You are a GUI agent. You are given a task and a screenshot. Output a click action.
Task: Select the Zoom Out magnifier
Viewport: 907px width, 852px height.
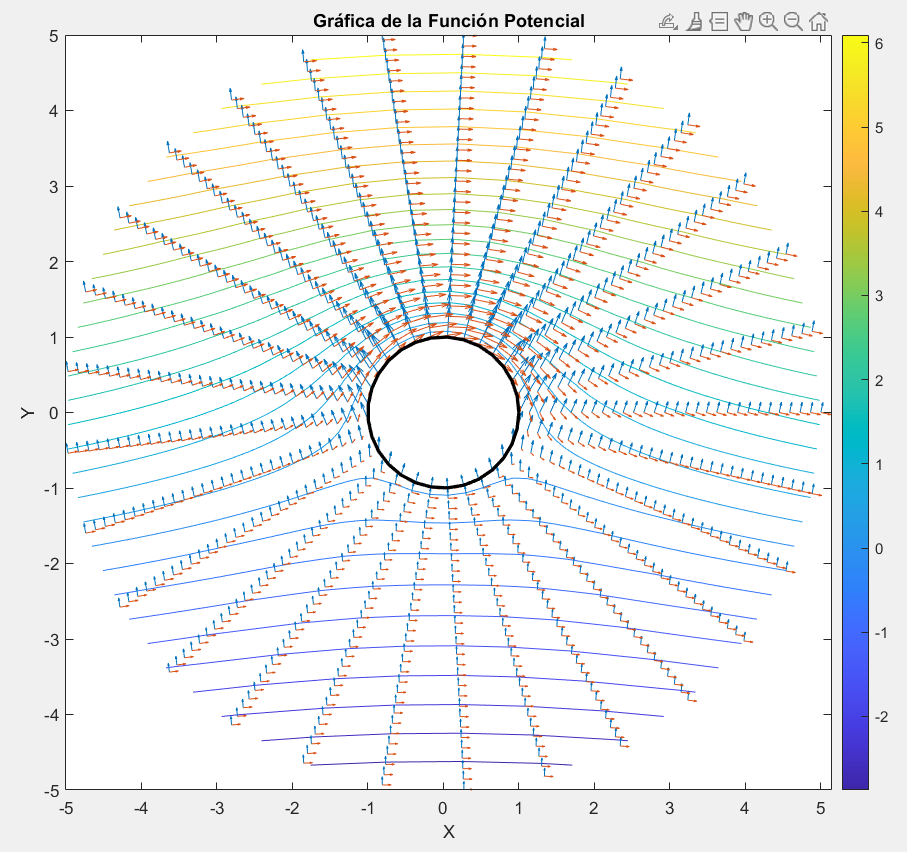[792, 20]
